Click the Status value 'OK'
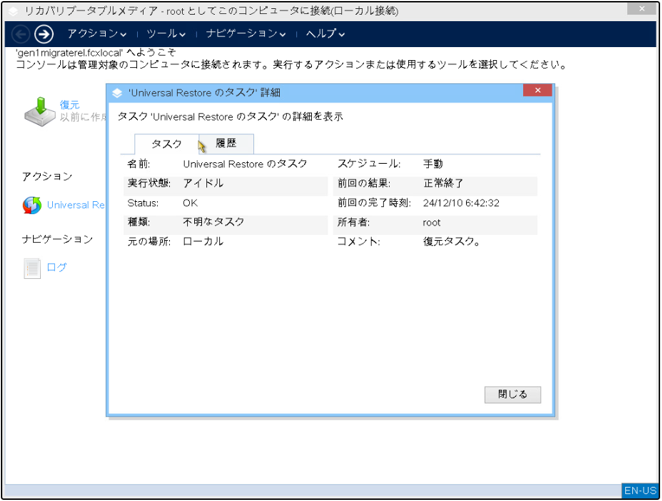Viewport: 662px width, 501px height. (x=190, y=203)
